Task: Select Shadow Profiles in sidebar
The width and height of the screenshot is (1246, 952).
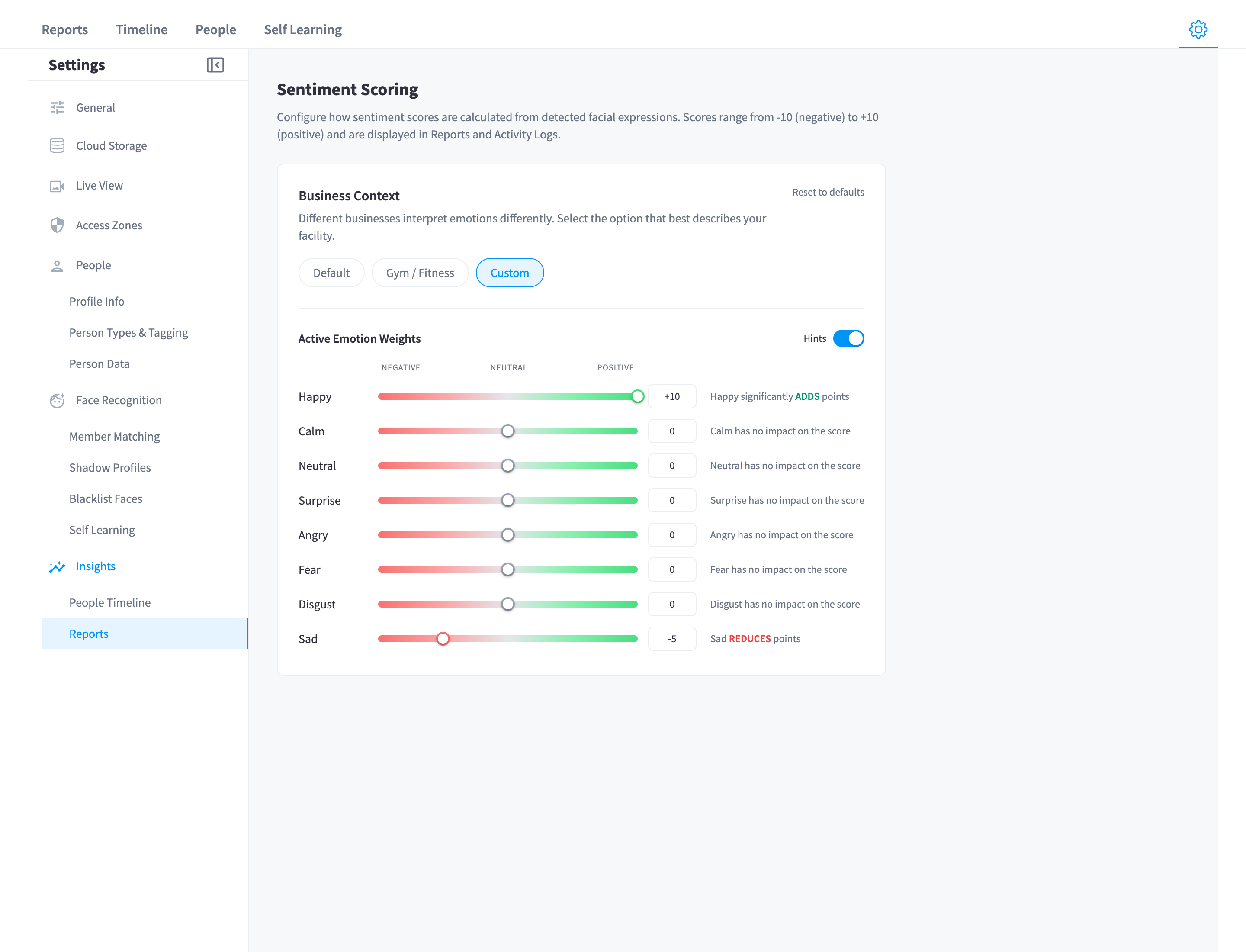Action: [x=110, y=468]
